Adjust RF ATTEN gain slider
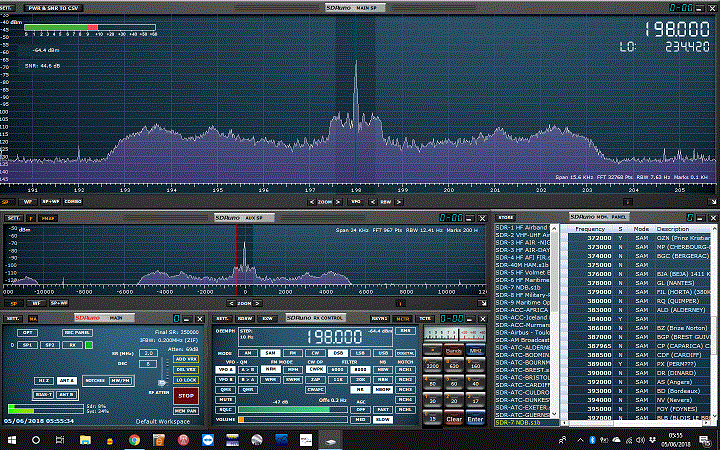Image resolution: width=720 pixels, height=450 pixels. click(162, 382)
